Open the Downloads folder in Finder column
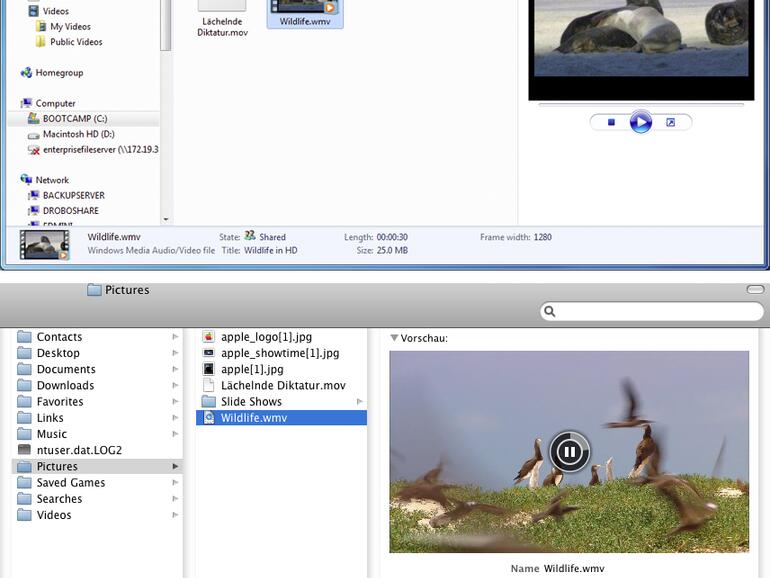This screenshot has width=770, height=578. [65, 386]
